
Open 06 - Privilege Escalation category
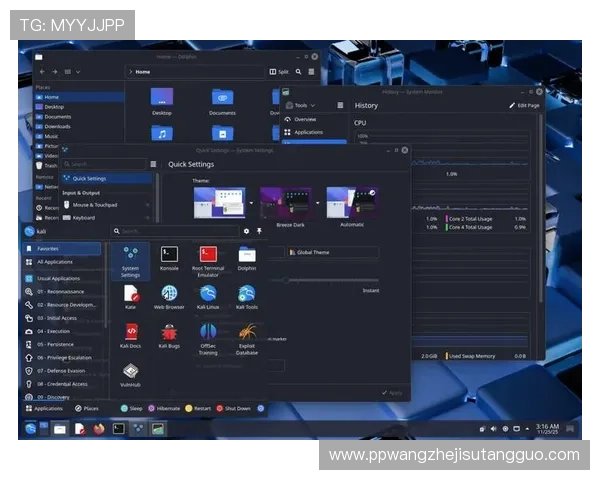[x=62, y=358]
